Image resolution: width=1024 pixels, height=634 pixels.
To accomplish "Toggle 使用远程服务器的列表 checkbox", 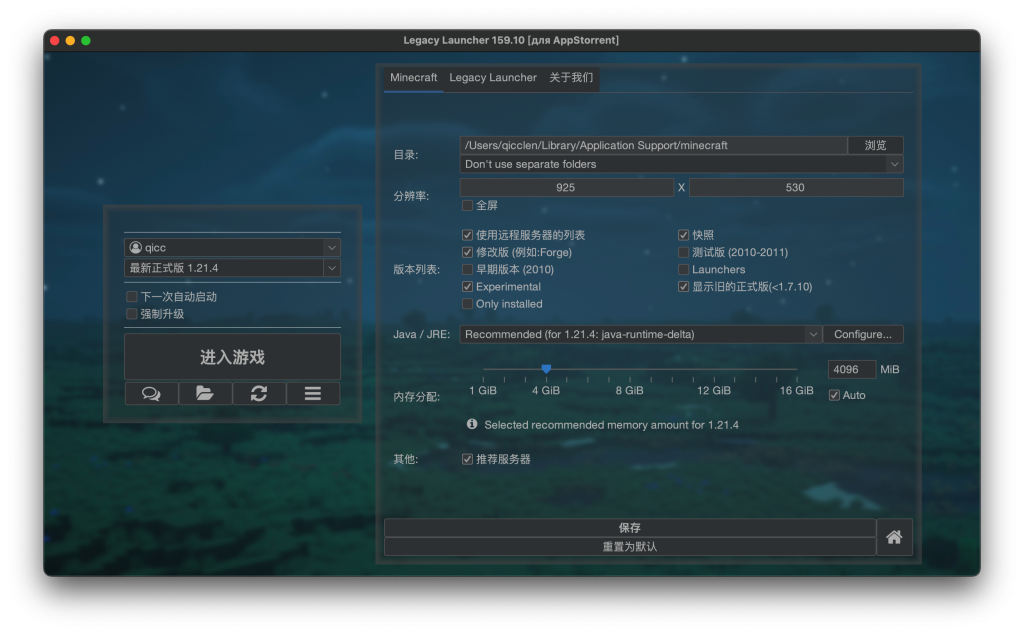I will [468, 235].
